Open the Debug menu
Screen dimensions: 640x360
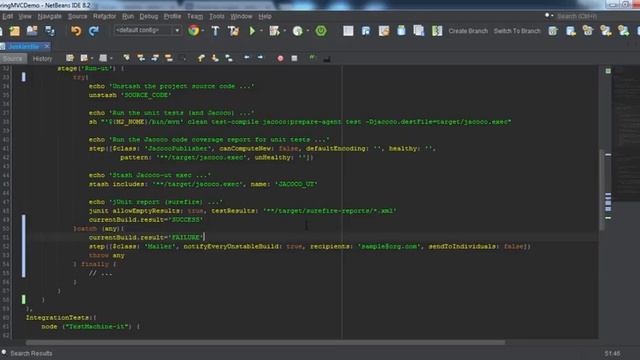149,16
